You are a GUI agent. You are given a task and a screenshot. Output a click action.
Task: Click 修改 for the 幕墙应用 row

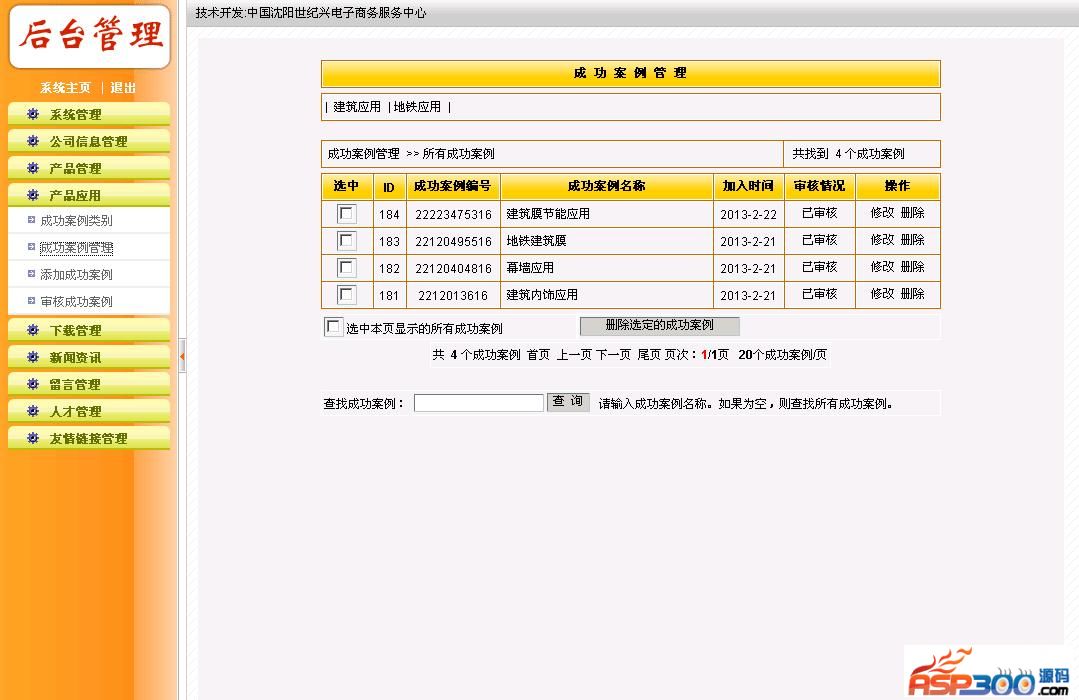pos(882,267)
